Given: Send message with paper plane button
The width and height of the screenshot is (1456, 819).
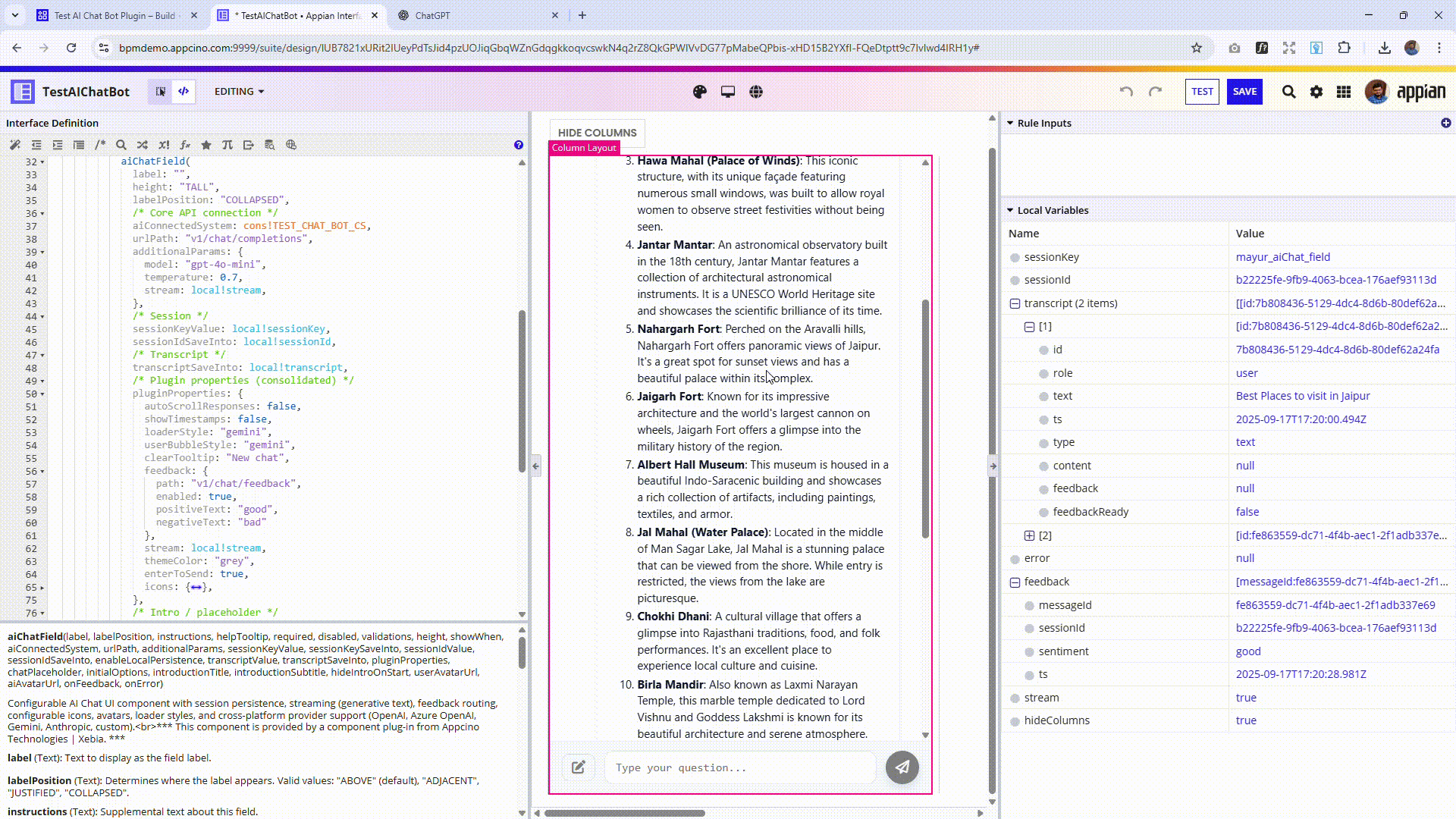Looking at the screenshot, I should (x=902, y=767).
